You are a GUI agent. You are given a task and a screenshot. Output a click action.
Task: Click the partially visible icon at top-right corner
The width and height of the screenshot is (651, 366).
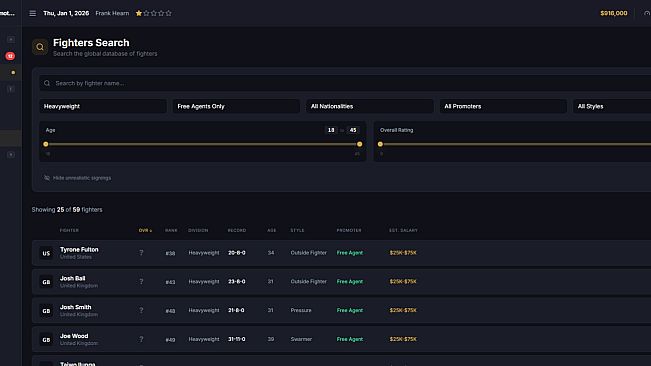click(647, 13)
